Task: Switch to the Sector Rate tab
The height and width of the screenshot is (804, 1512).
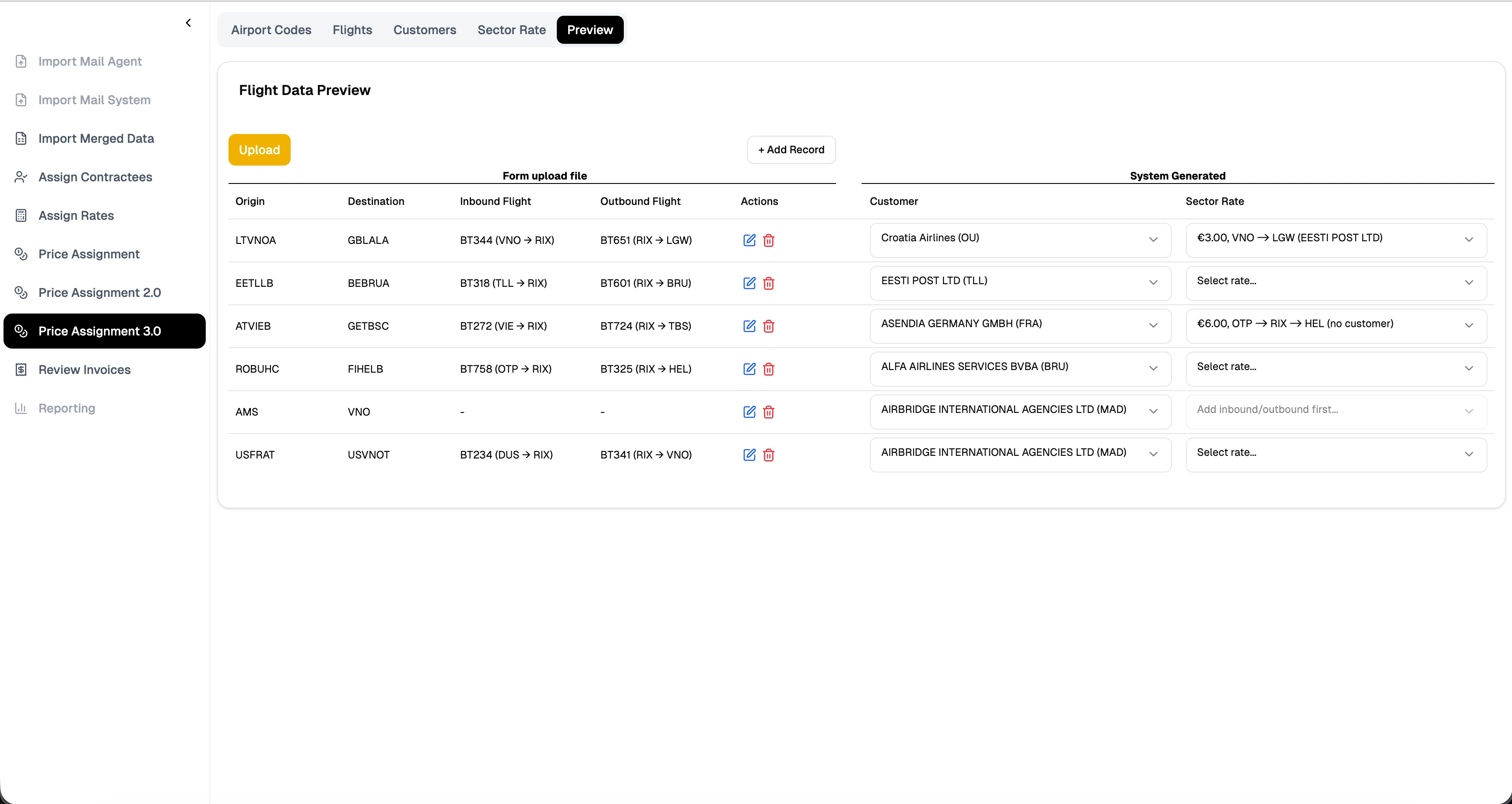Action: click(x=511, y=30)
